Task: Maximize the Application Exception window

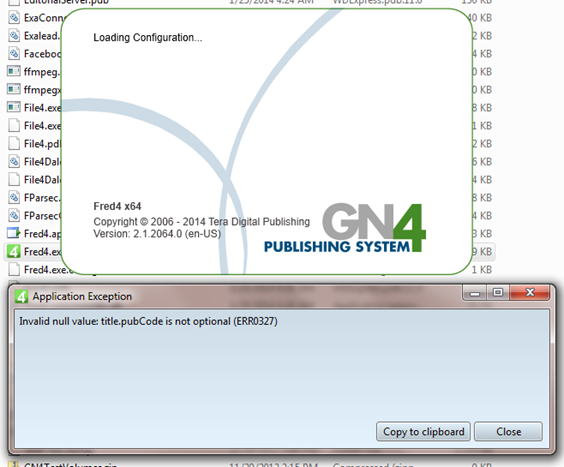Action: (498, 293)
